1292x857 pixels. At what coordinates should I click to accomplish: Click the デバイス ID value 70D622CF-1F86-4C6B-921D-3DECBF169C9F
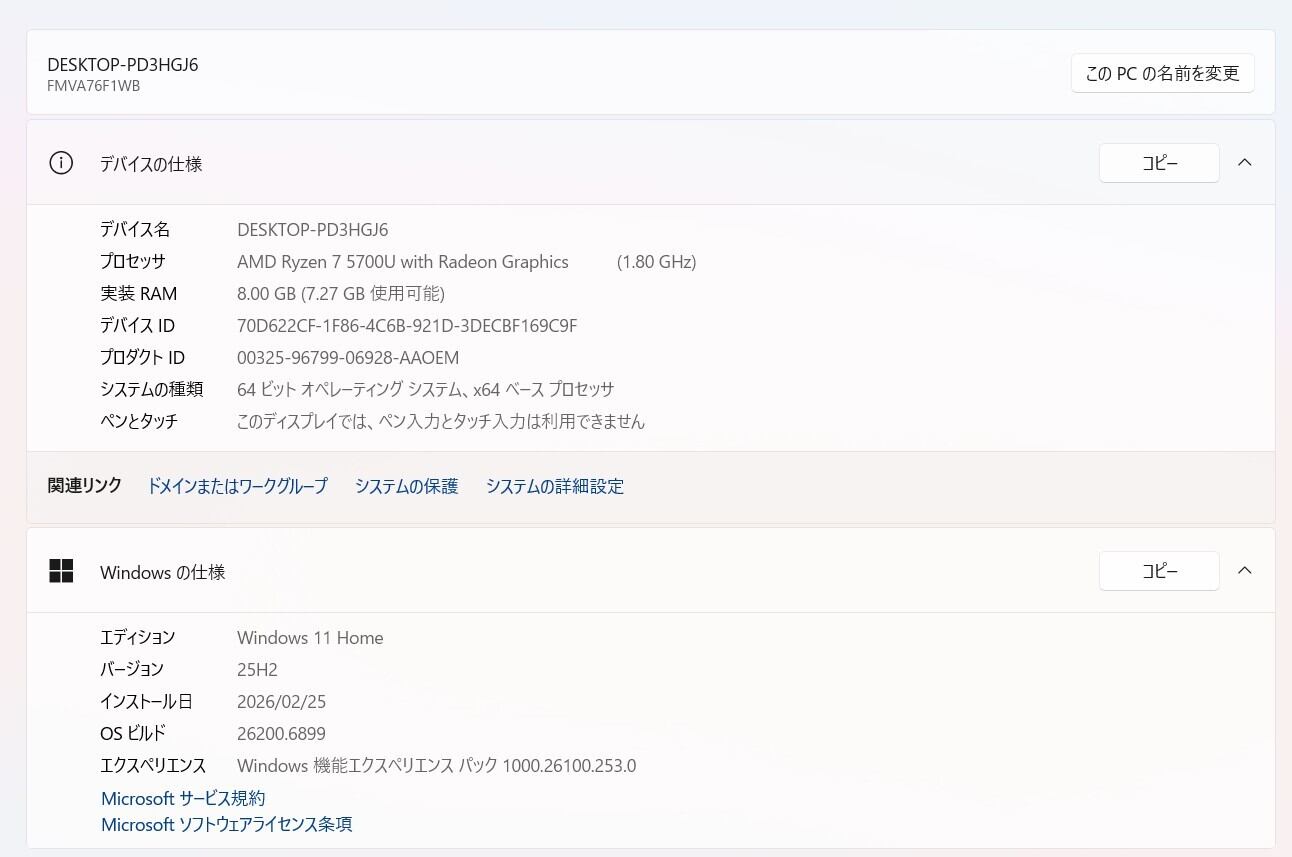click(x=407, y=326)
